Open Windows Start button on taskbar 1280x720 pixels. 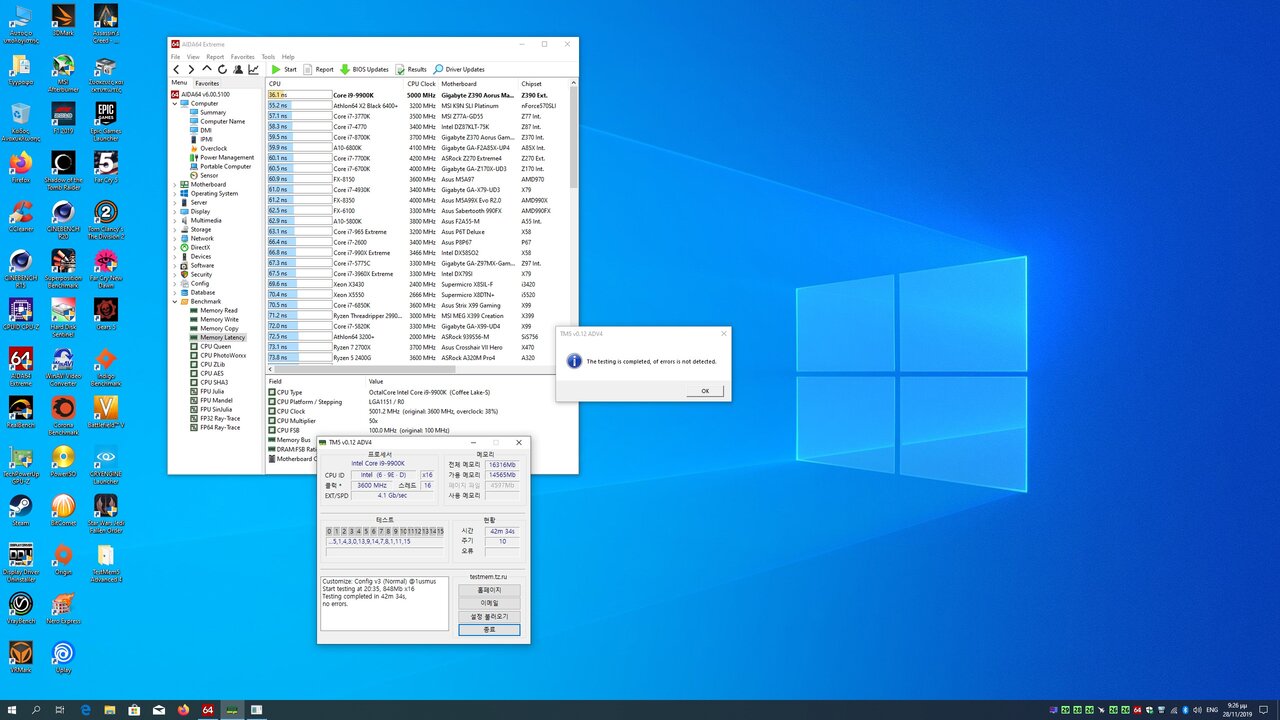(x=12, y=709)
